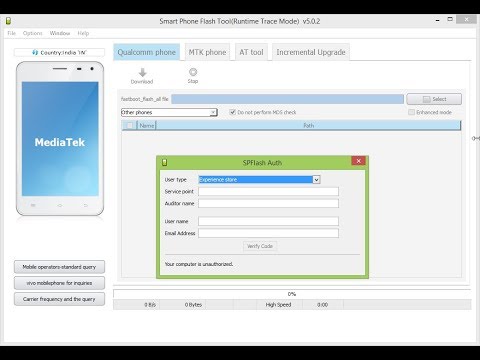The height and width of the screenshot is (360, 480).
Task: Focus the Auditor name field
Action: coord(268,203)
